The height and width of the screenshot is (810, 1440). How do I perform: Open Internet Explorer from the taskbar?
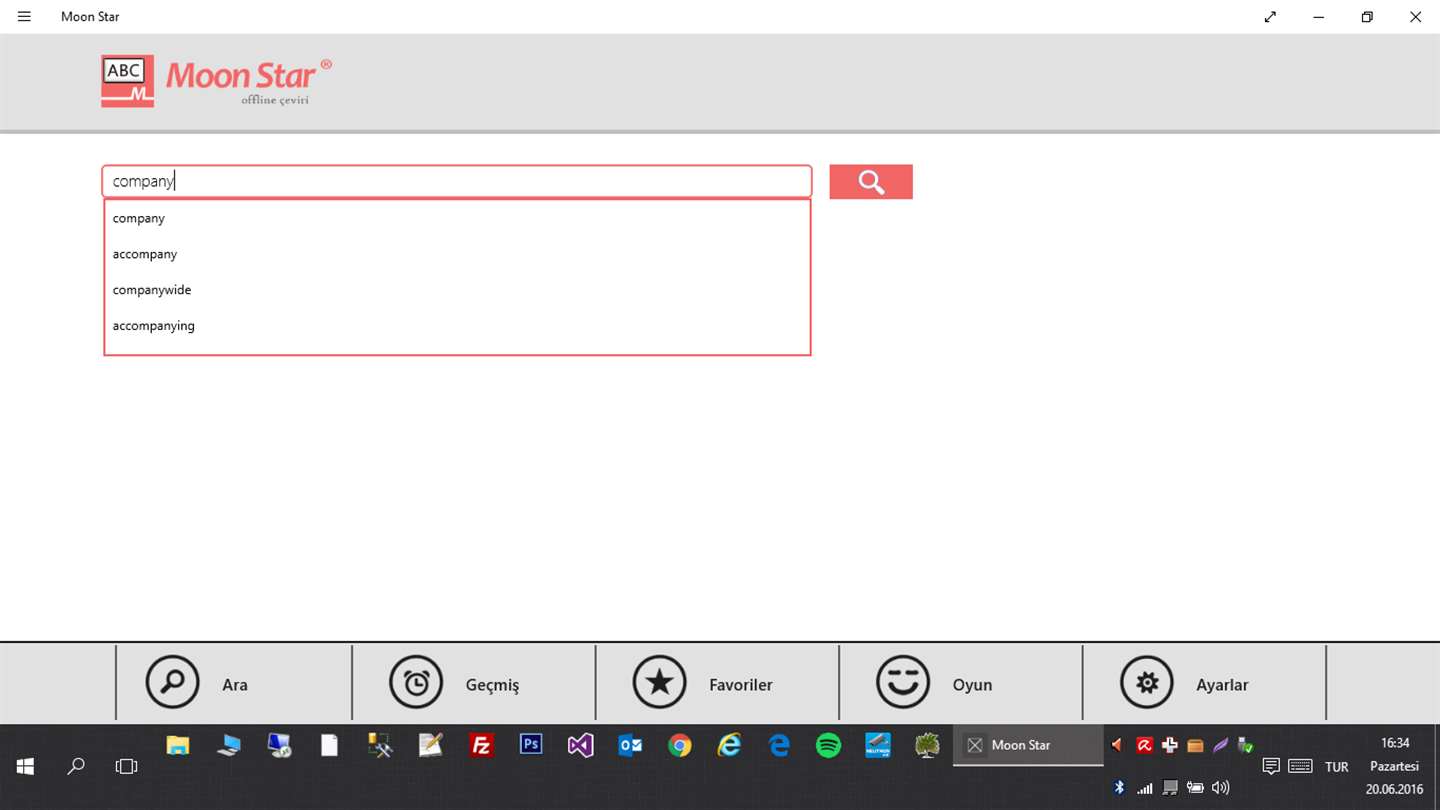(x=730, y=745)
